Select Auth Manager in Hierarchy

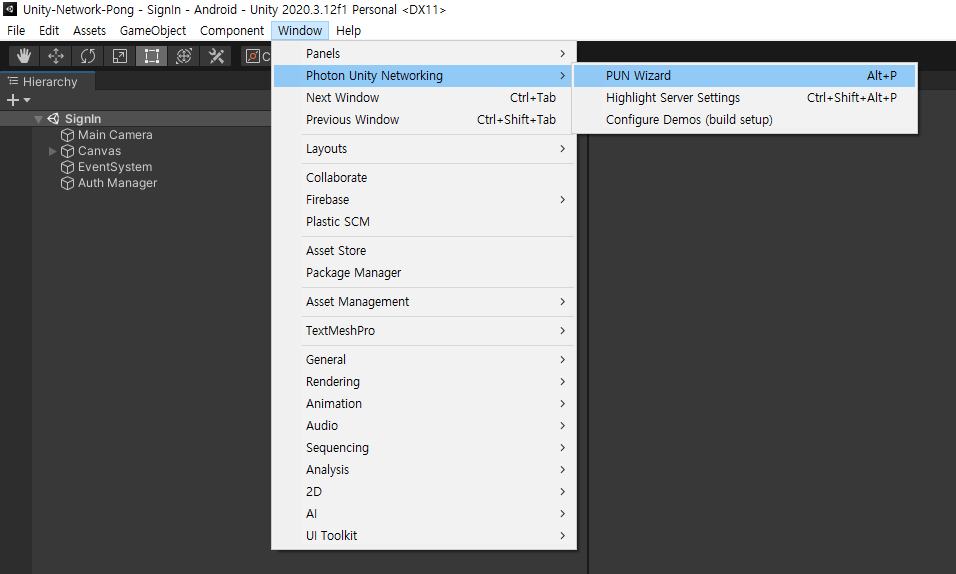[117, 183]
